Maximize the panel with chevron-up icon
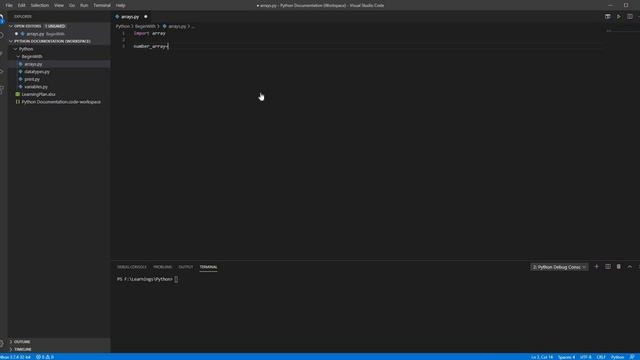Screen dimensions: 640x360 630,267
